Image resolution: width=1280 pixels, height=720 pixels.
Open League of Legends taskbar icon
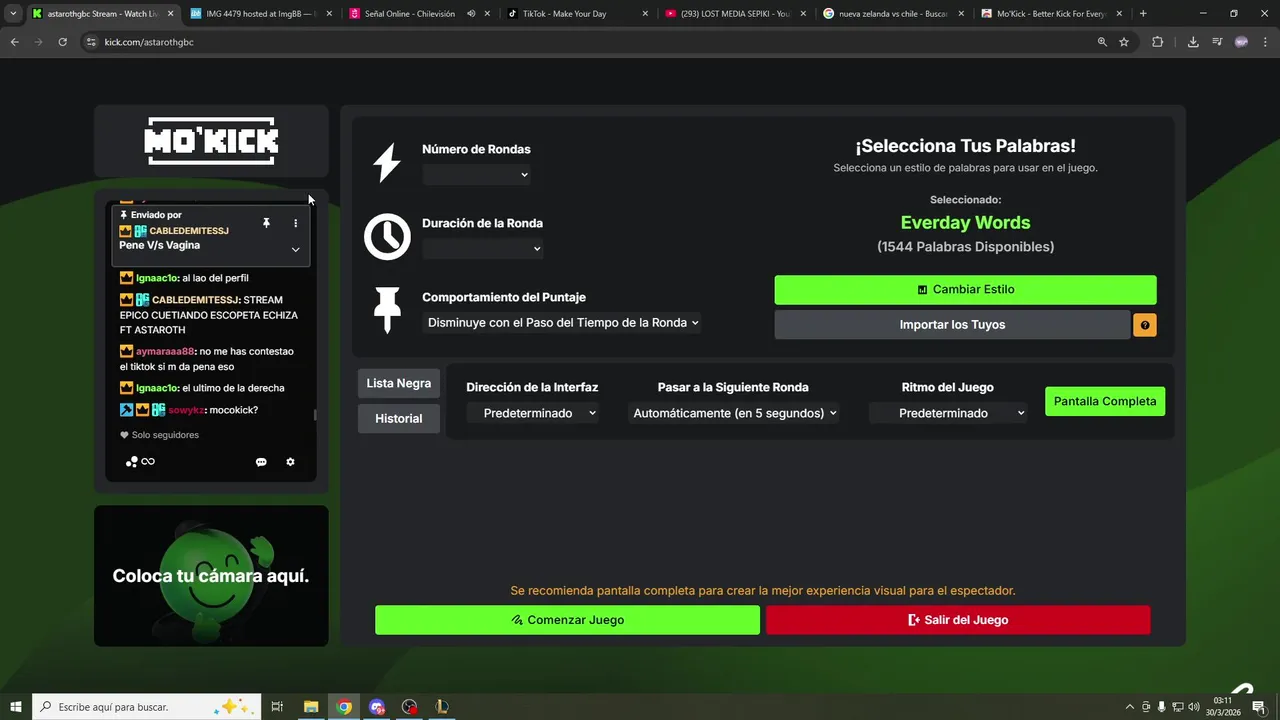point(442,707)
